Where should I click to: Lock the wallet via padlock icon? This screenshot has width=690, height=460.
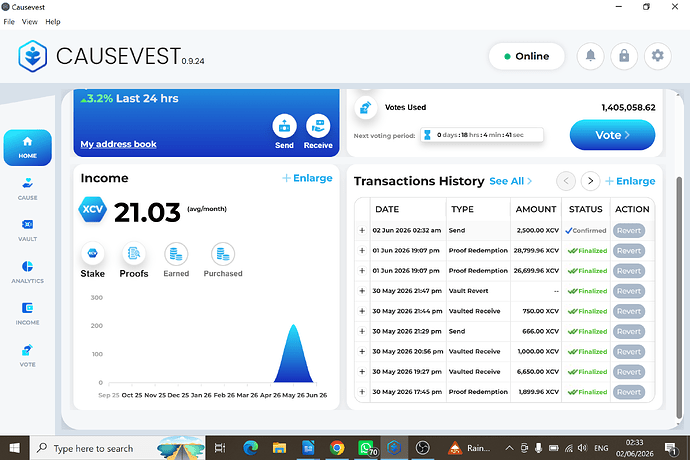coord(624,56)
